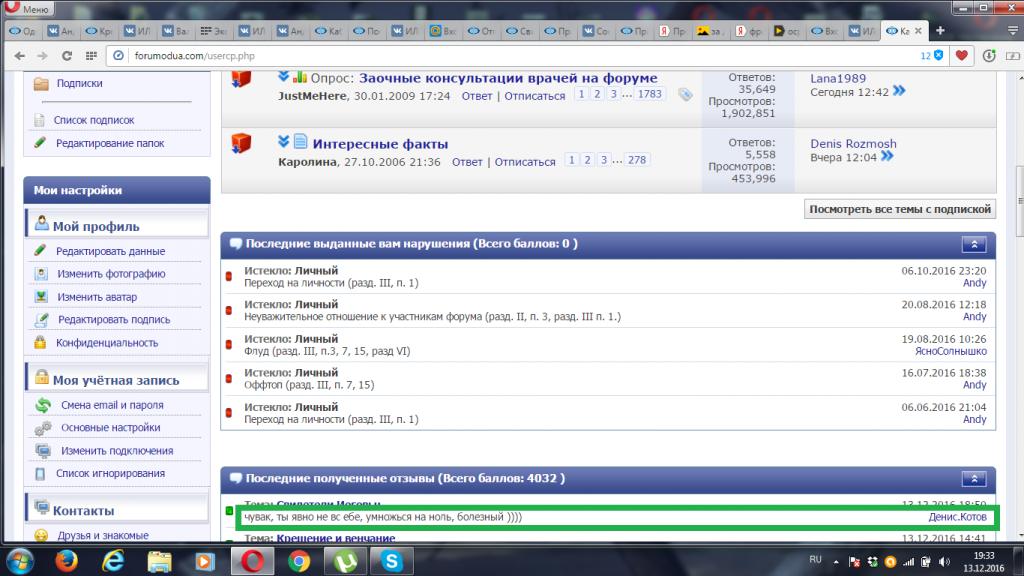The image size is (1024, 576).
Task: Go forward with browser forward arrow
Action: coord(42,56)
